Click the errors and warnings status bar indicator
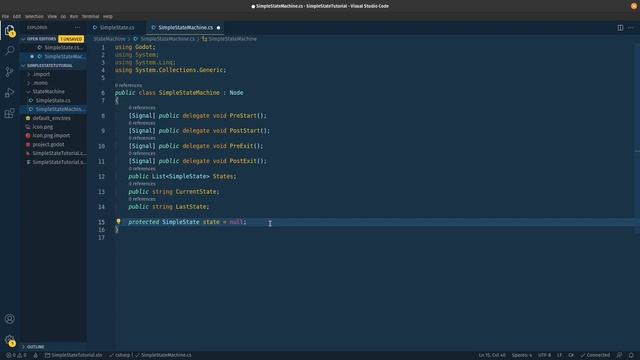This screenshot has height=360, width=640. 16,355
